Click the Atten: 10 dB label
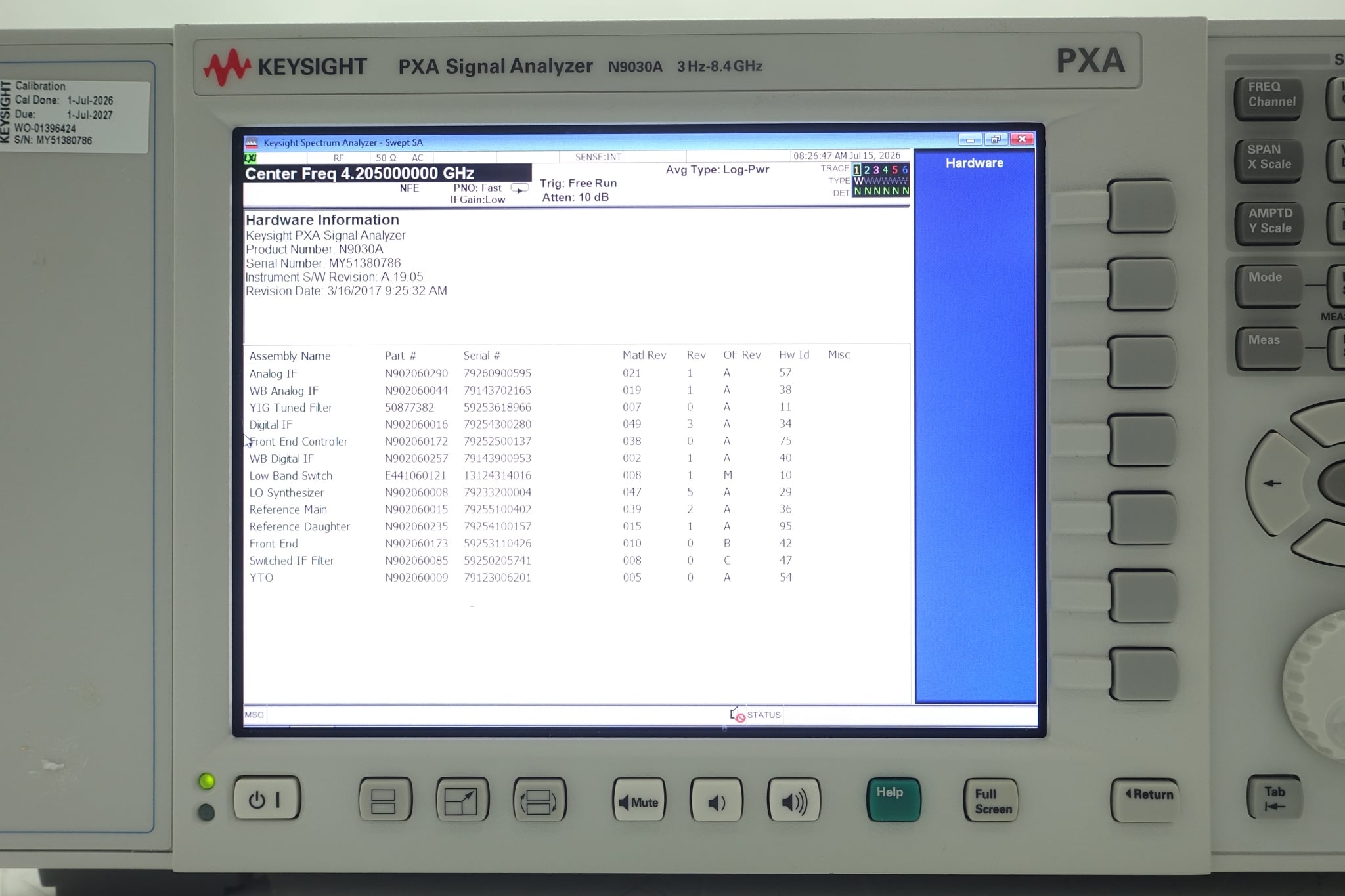Viewport: 1345px width, 896px height. tap(575, 197)
